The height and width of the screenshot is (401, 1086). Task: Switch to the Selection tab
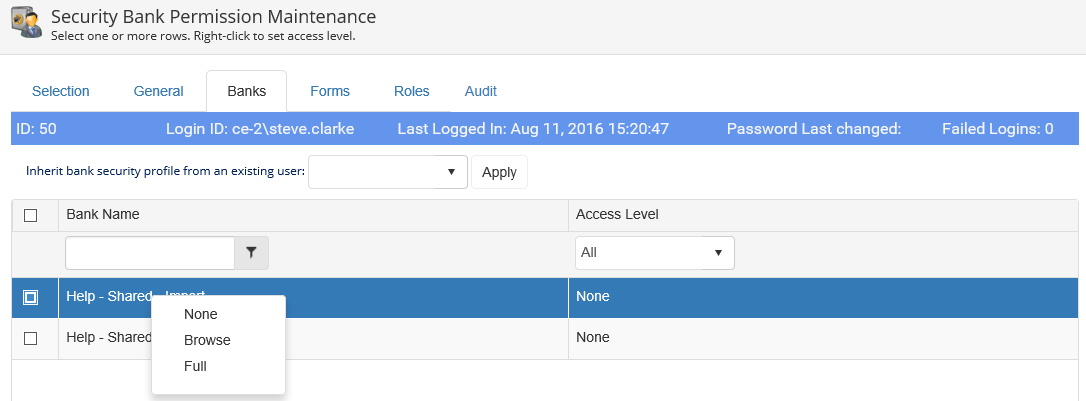(x=61, y=91)
